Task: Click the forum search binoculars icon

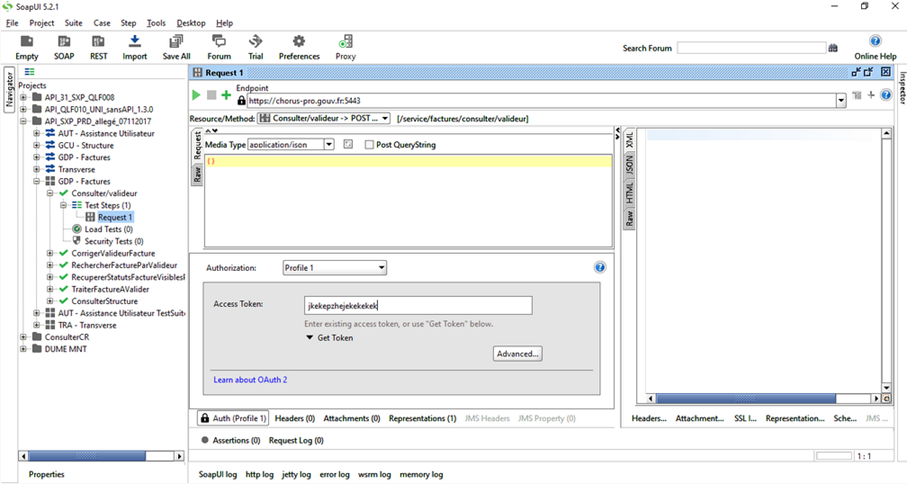Action: tap(833, 48)
